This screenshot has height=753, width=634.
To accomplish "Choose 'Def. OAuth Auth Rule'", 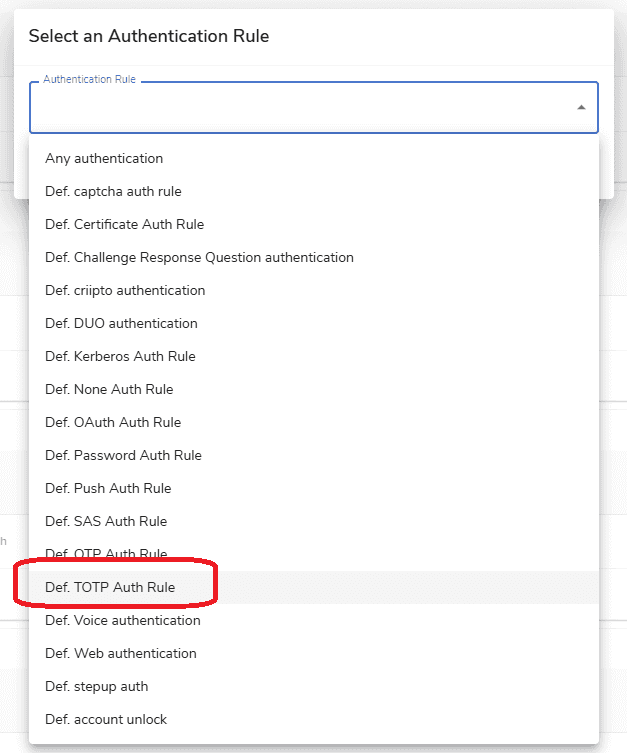I will tap(113, 422).
